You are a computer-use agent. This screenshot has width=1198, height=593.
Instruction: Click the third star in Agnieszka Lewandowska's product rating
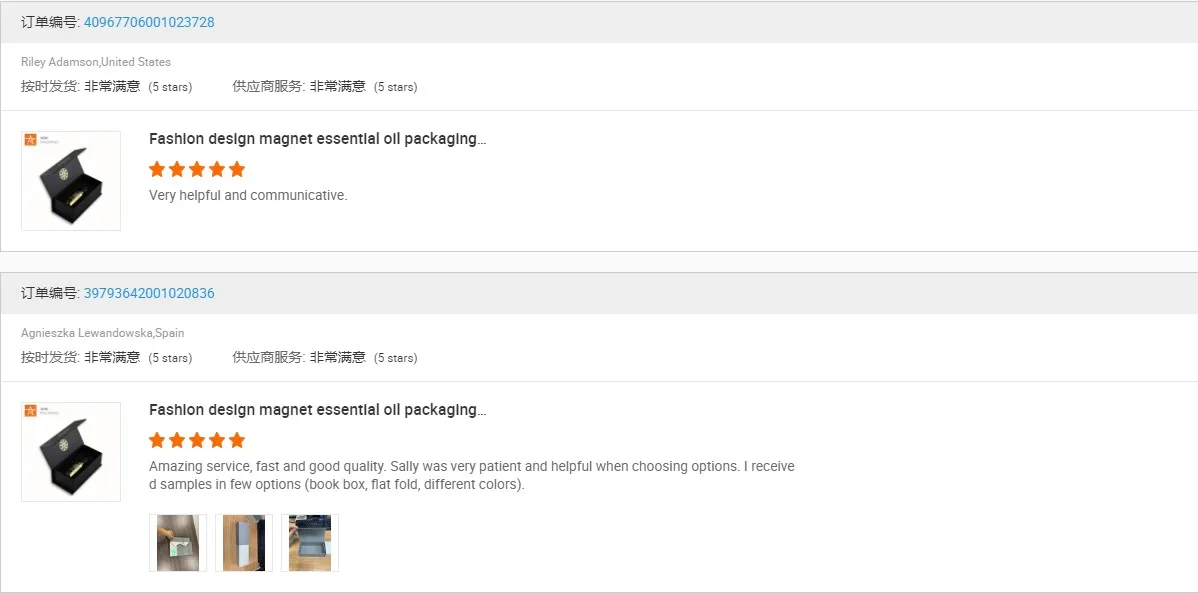tap(197, 440)
